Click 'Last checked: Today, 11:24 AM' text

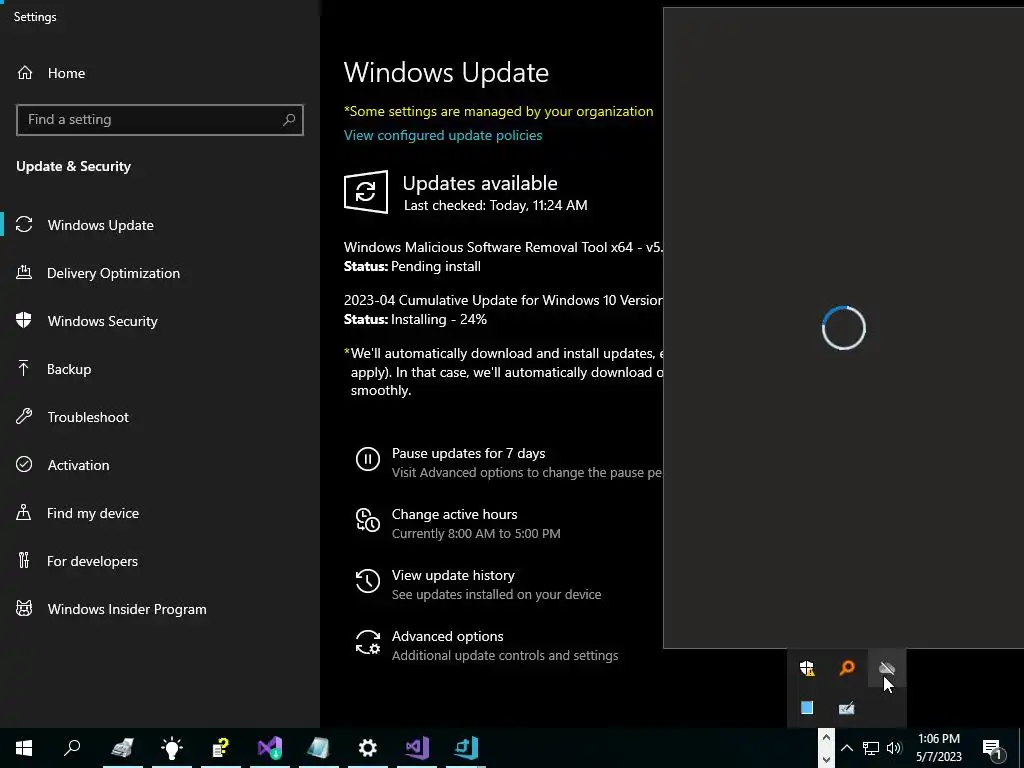496,205
